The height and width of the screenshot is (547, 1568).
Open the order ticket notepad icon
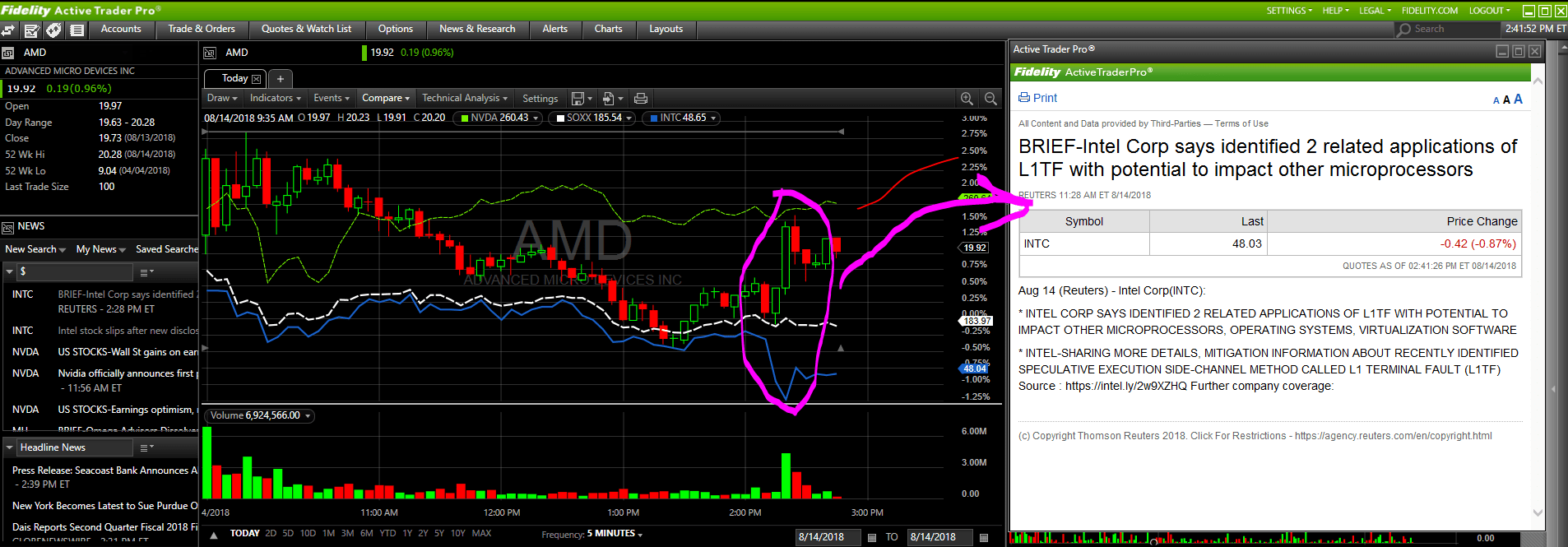[32, 30]
